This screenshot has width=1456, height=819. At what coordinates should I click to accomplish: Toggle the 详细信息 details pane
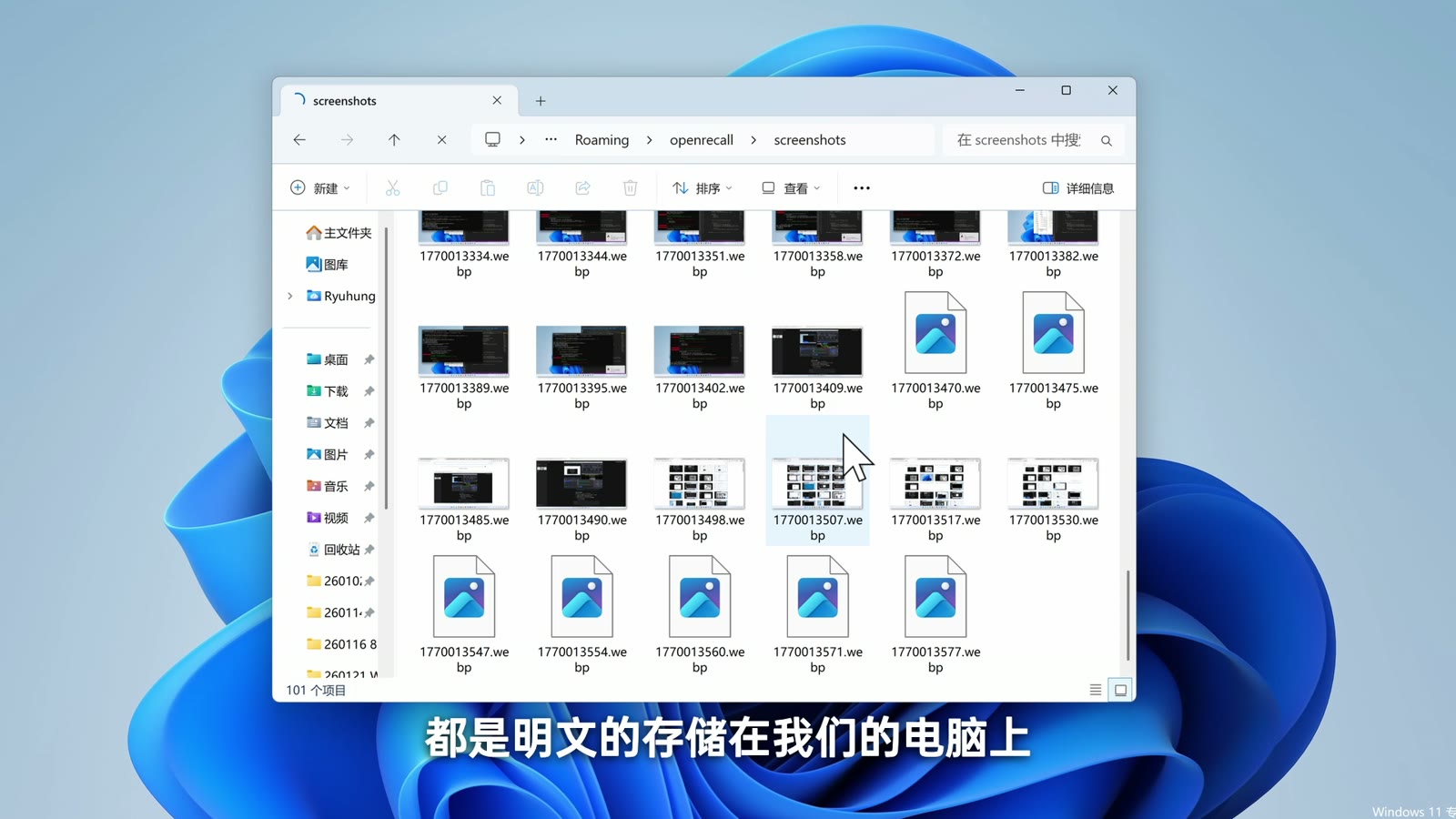pyautogui.click(x=1078, y=188)
